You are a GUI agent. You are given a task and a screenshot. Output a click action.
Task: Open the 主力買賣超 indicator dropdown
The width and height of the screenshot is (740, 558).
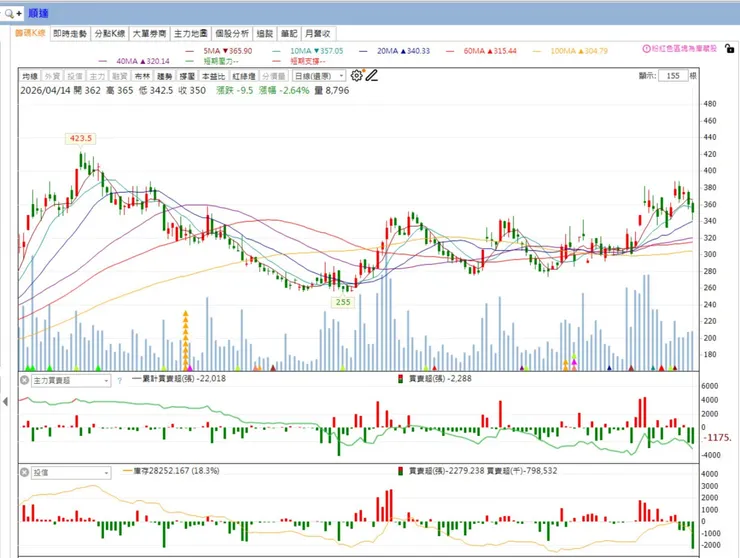pos(71,380)
